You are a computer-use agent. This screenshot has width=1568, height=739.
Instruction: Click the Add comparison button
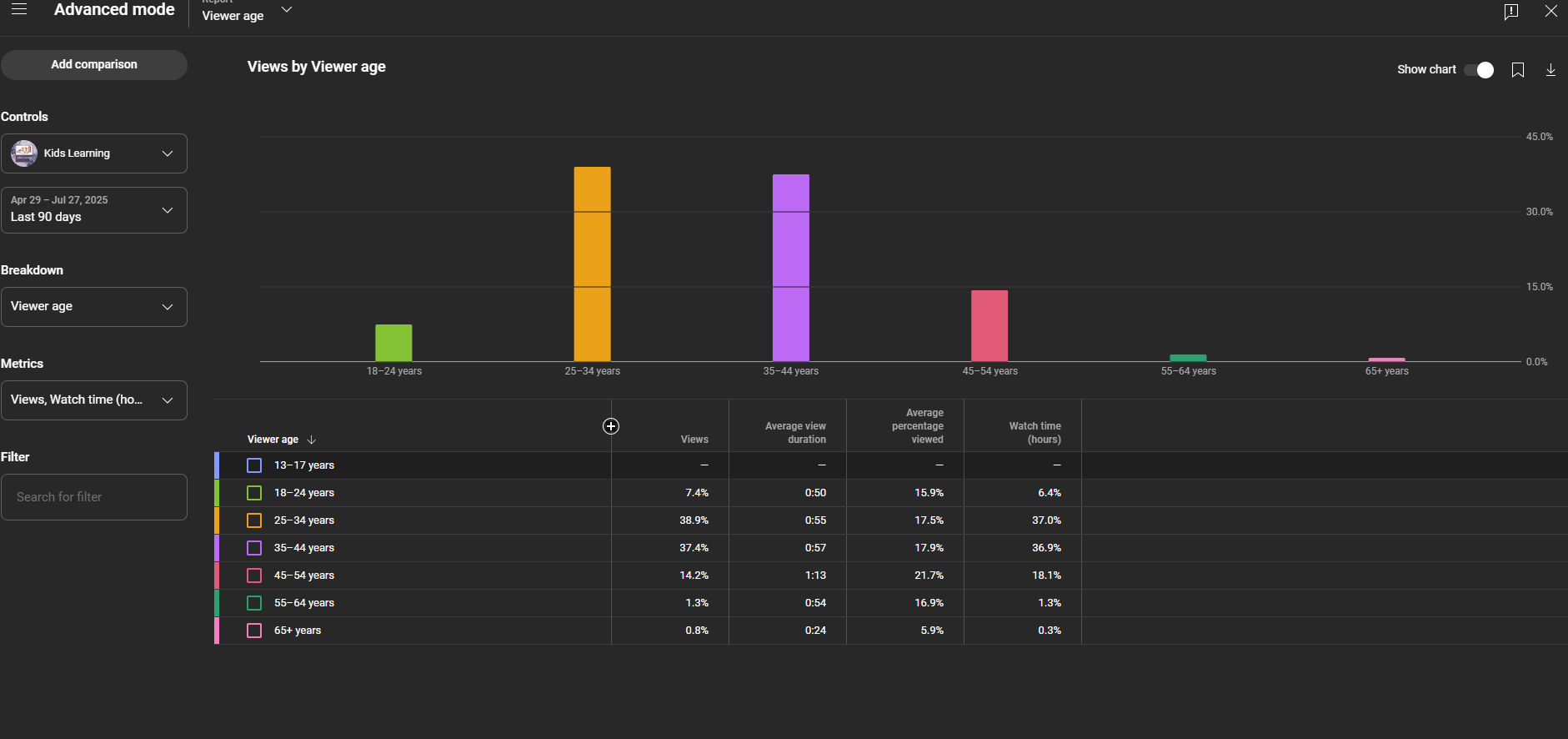[x=94, y=65]
